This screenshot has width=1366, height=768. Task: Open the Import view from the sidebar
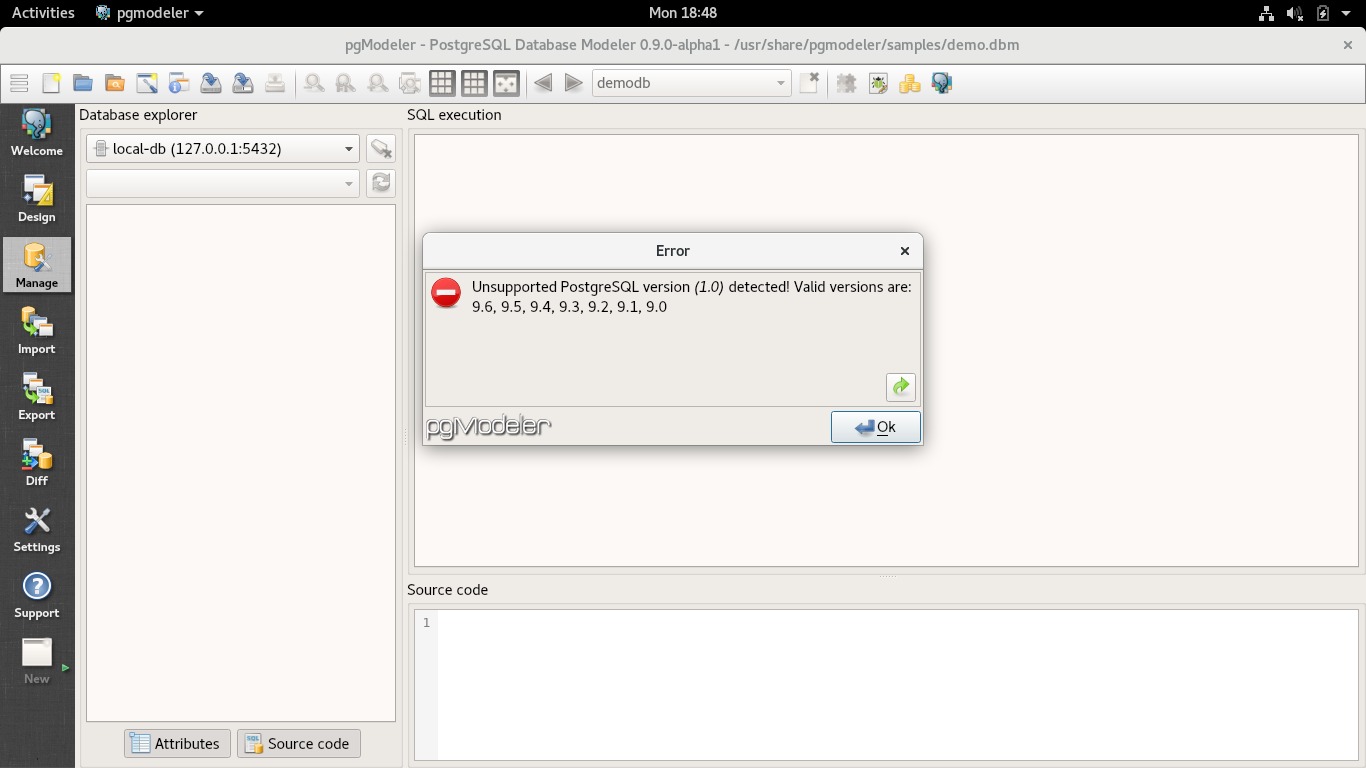tap(36, 330)
